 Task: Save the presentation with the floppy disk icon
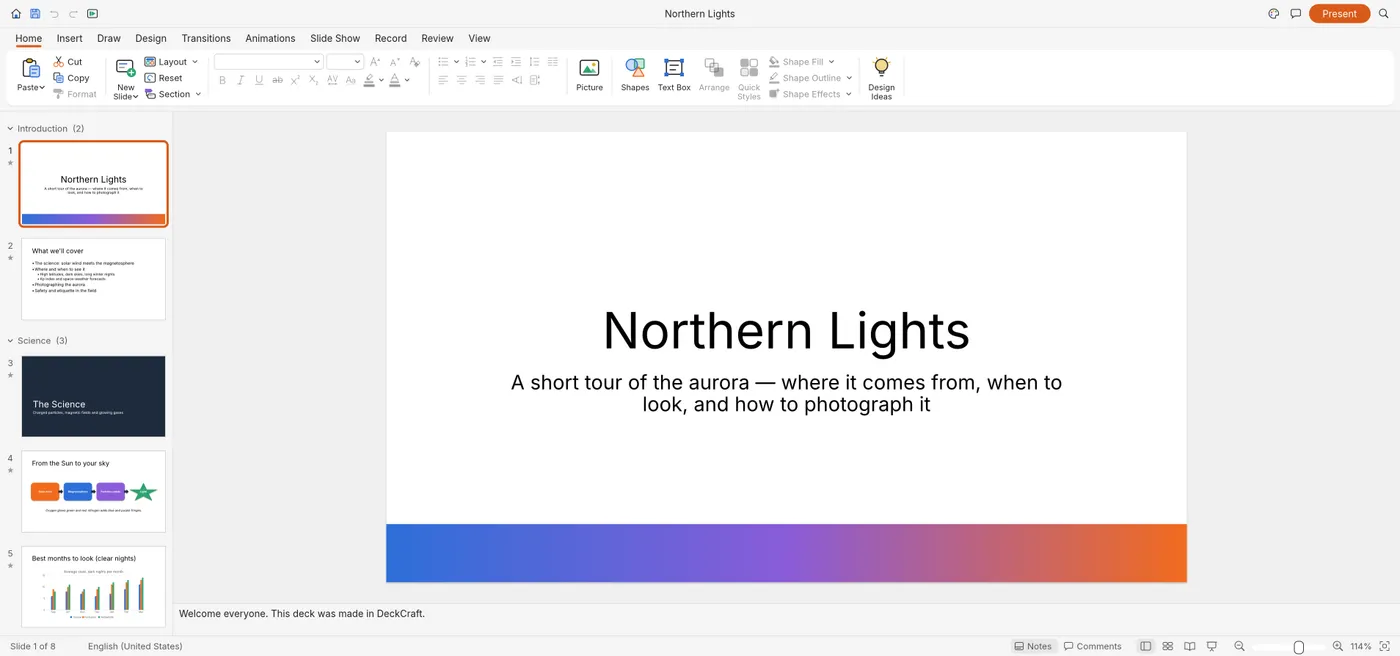[35, 14]
